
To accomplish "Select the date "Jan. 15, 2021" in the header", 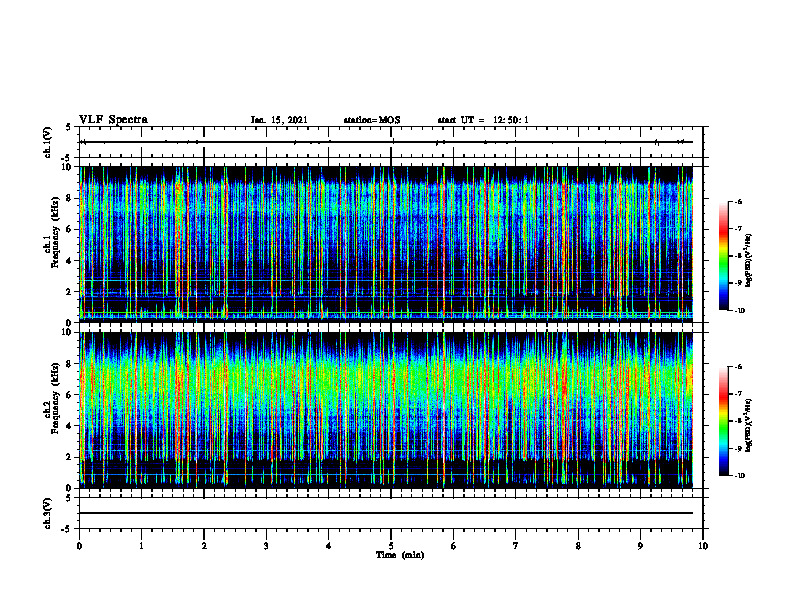I will (x=279, y=120).
